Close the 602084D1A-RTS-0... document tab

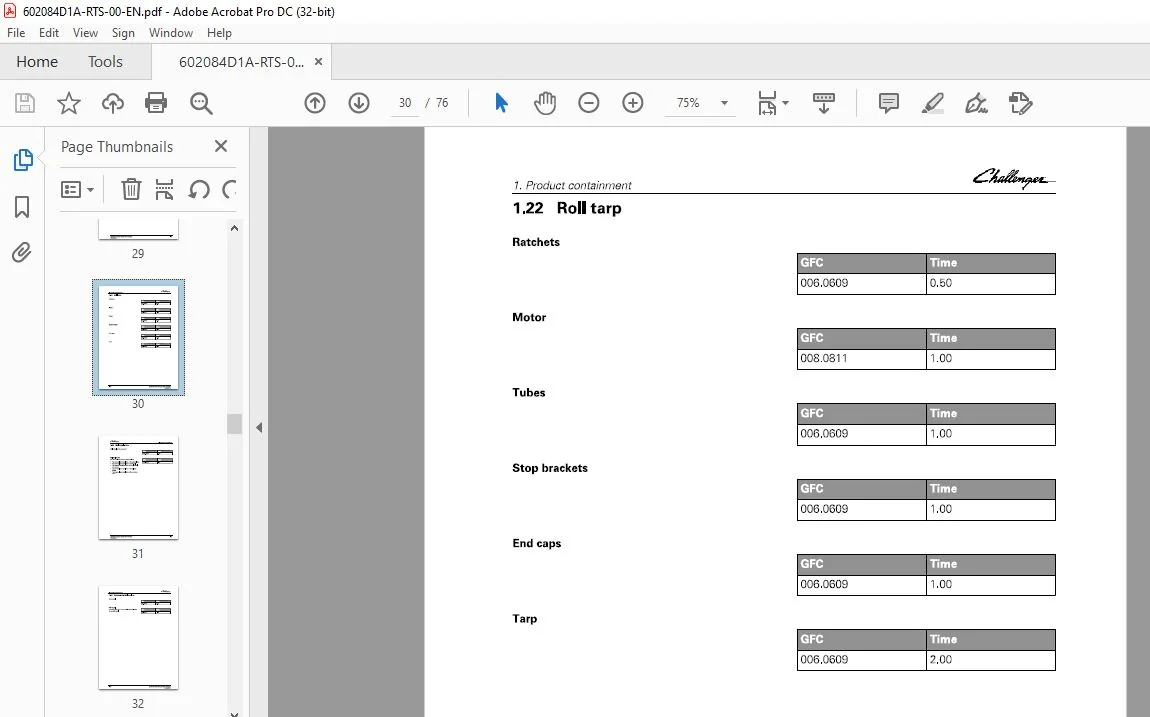(x=318, y=62)
